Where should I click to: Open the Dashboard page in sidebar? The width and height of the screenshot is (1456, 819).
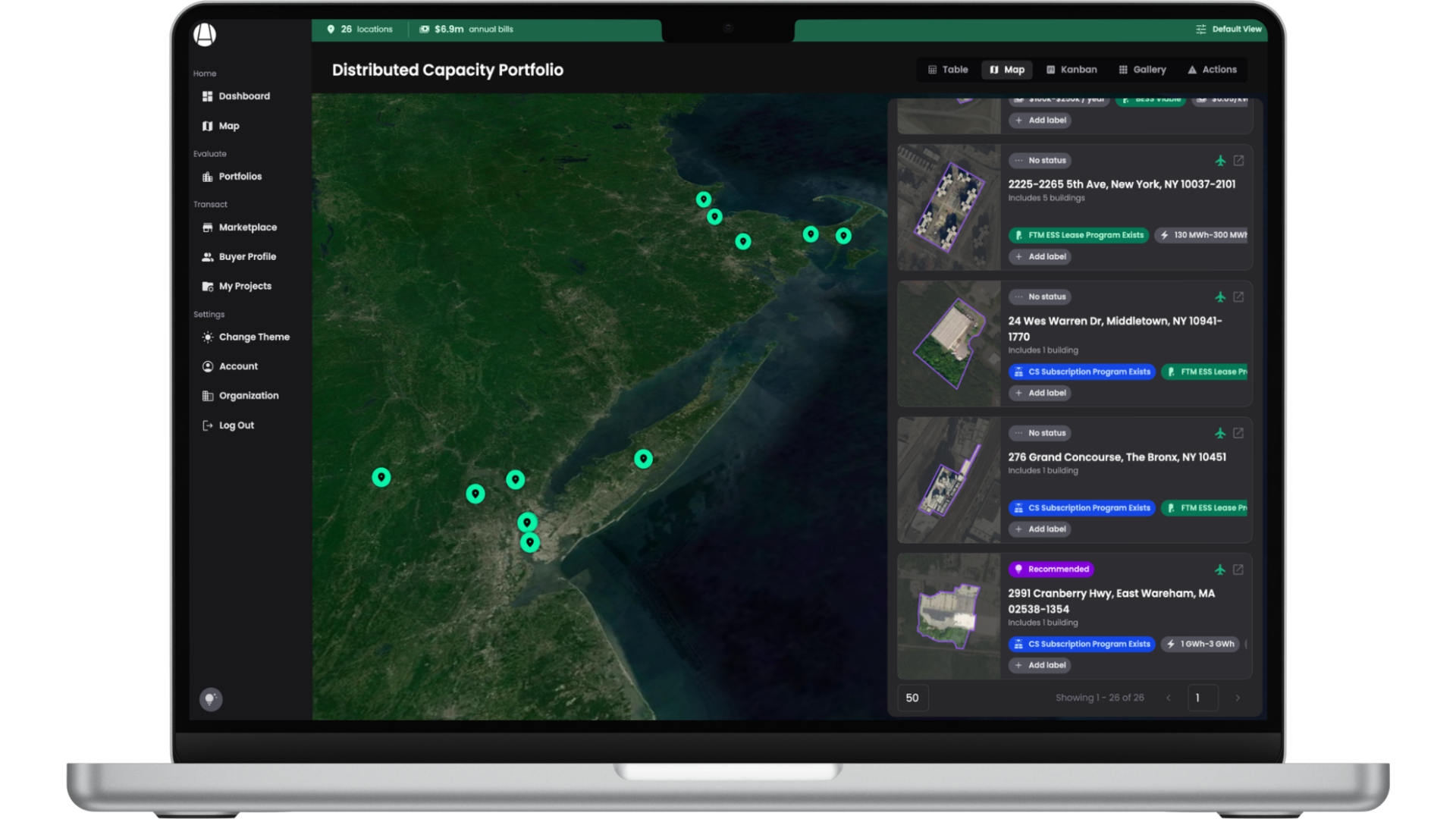pyautogui.click(x=236, y=96)
